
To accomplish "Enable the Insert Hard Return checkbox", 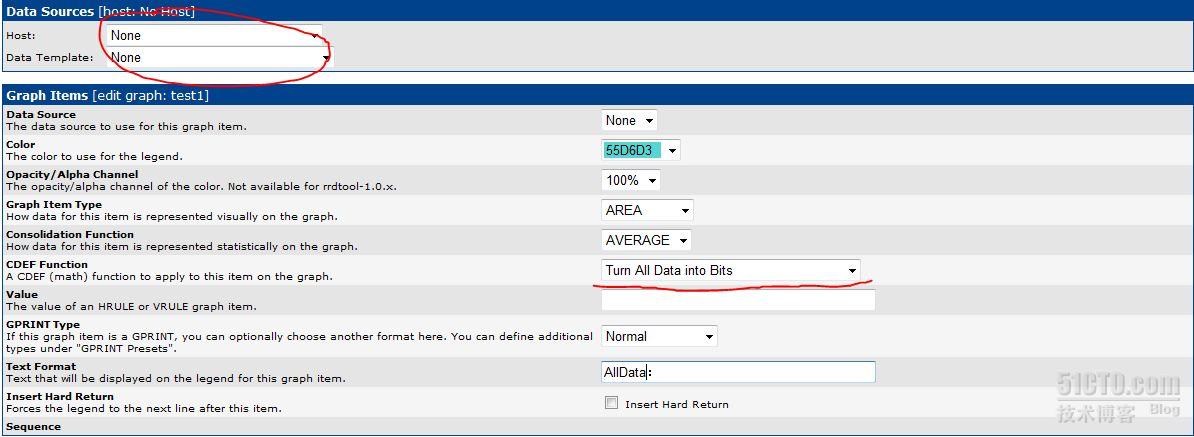I will (611, 404).
